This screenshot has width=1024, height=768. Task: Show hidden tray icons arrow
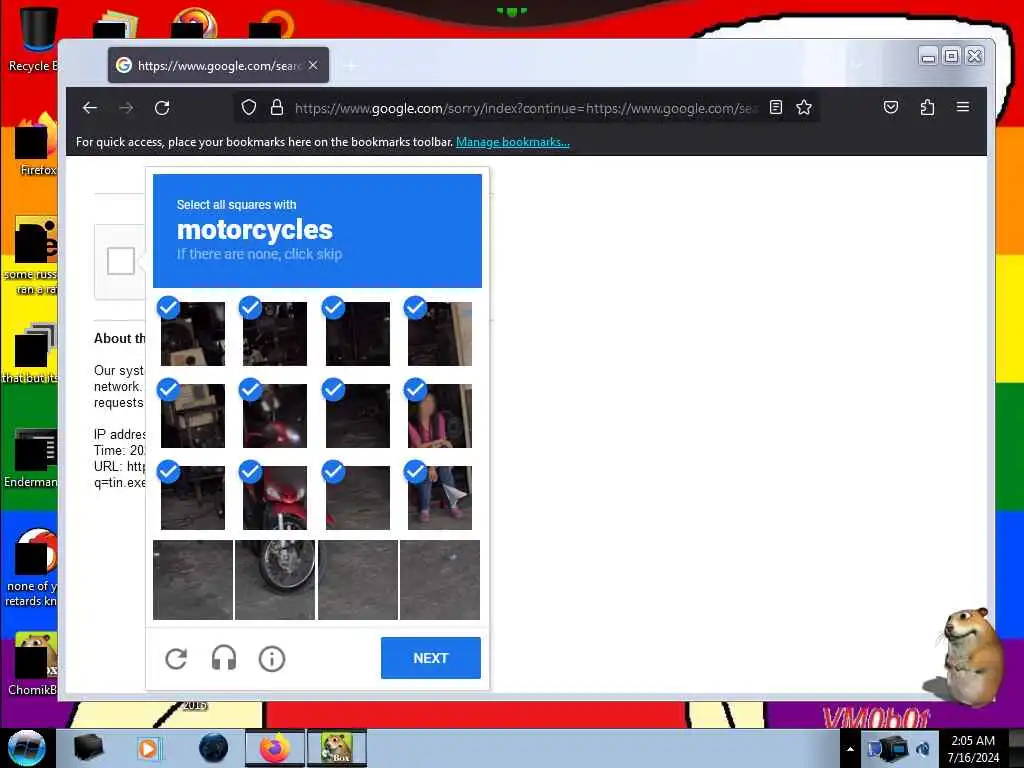pos(850,749)
